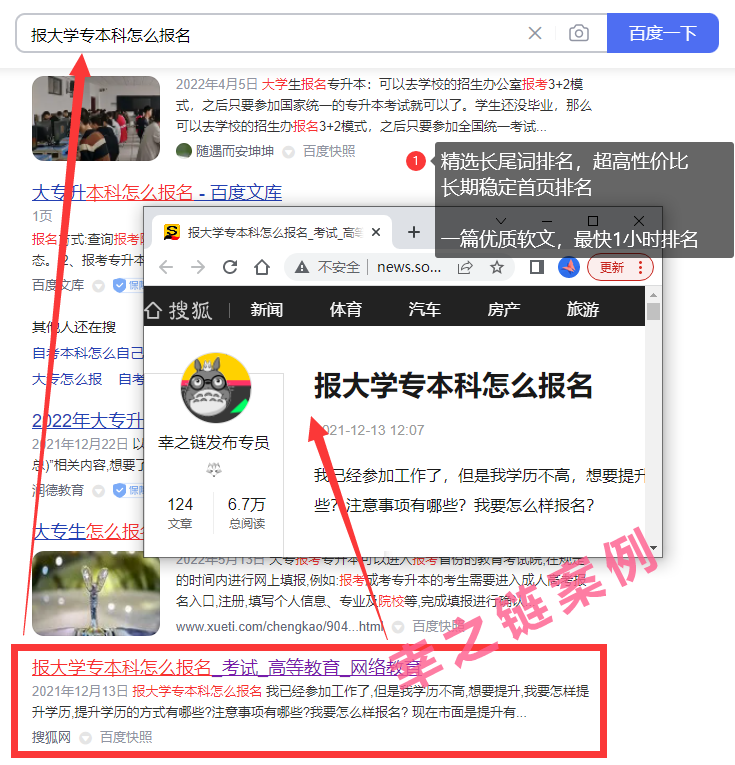
Task: Click the scrollbar down arrow in Sohu window
Action: pyautogui.click(x=654, y=548)
